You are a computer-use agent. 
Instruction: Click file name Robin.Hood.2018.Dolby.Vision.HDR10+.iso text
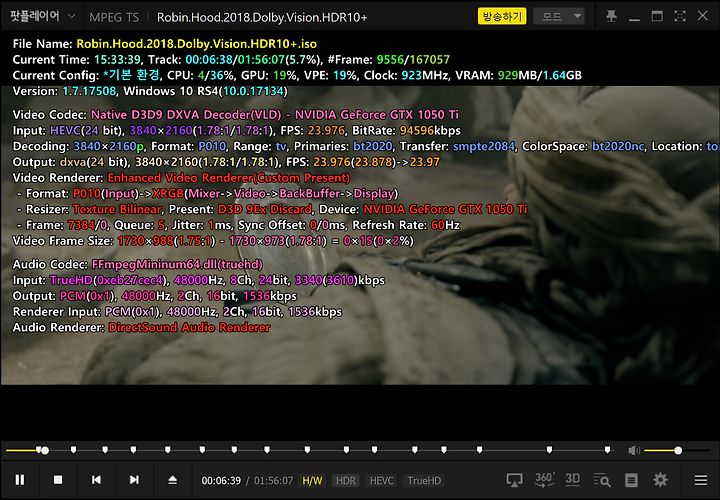(197, 44)
